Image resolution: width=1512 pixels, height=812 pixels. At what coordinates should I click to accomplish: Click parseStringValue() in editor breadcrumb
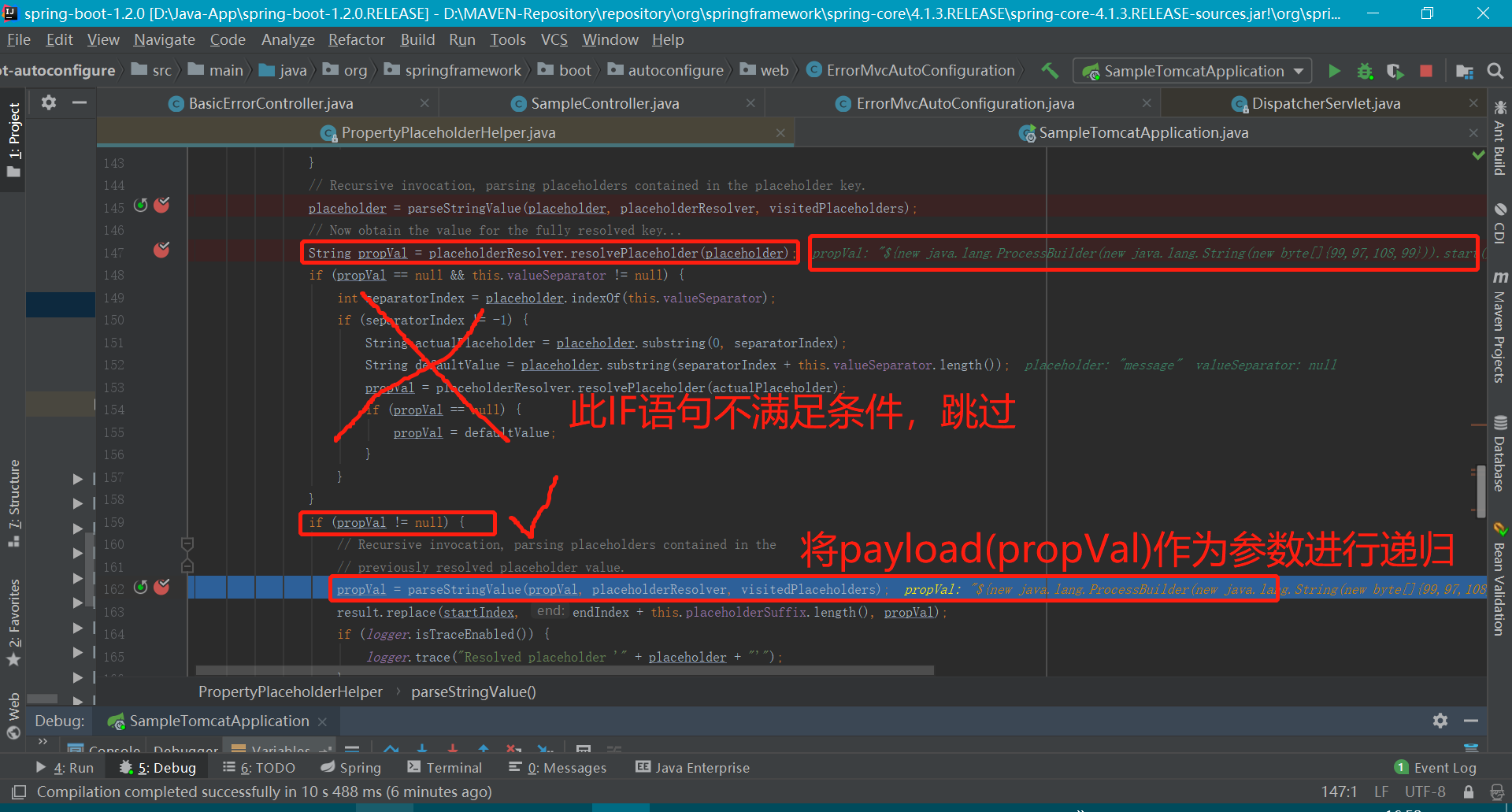coord(473,691)
